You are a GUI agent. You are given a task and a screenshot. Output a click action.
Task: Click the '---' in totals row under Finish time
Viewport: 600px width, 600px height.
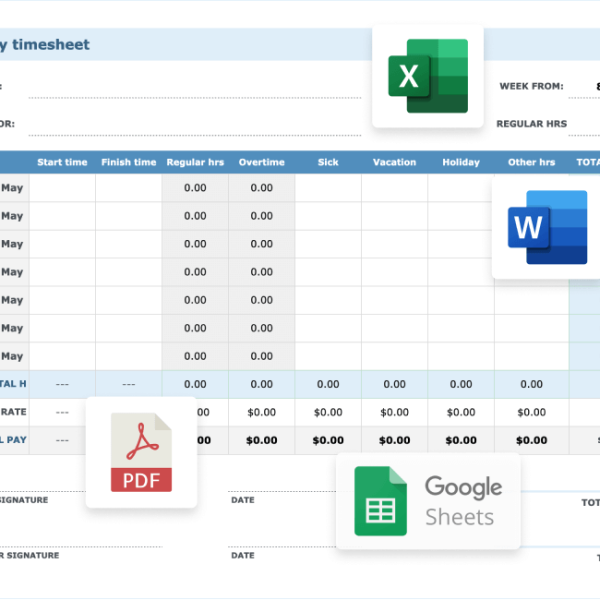[x=129, y=384]
